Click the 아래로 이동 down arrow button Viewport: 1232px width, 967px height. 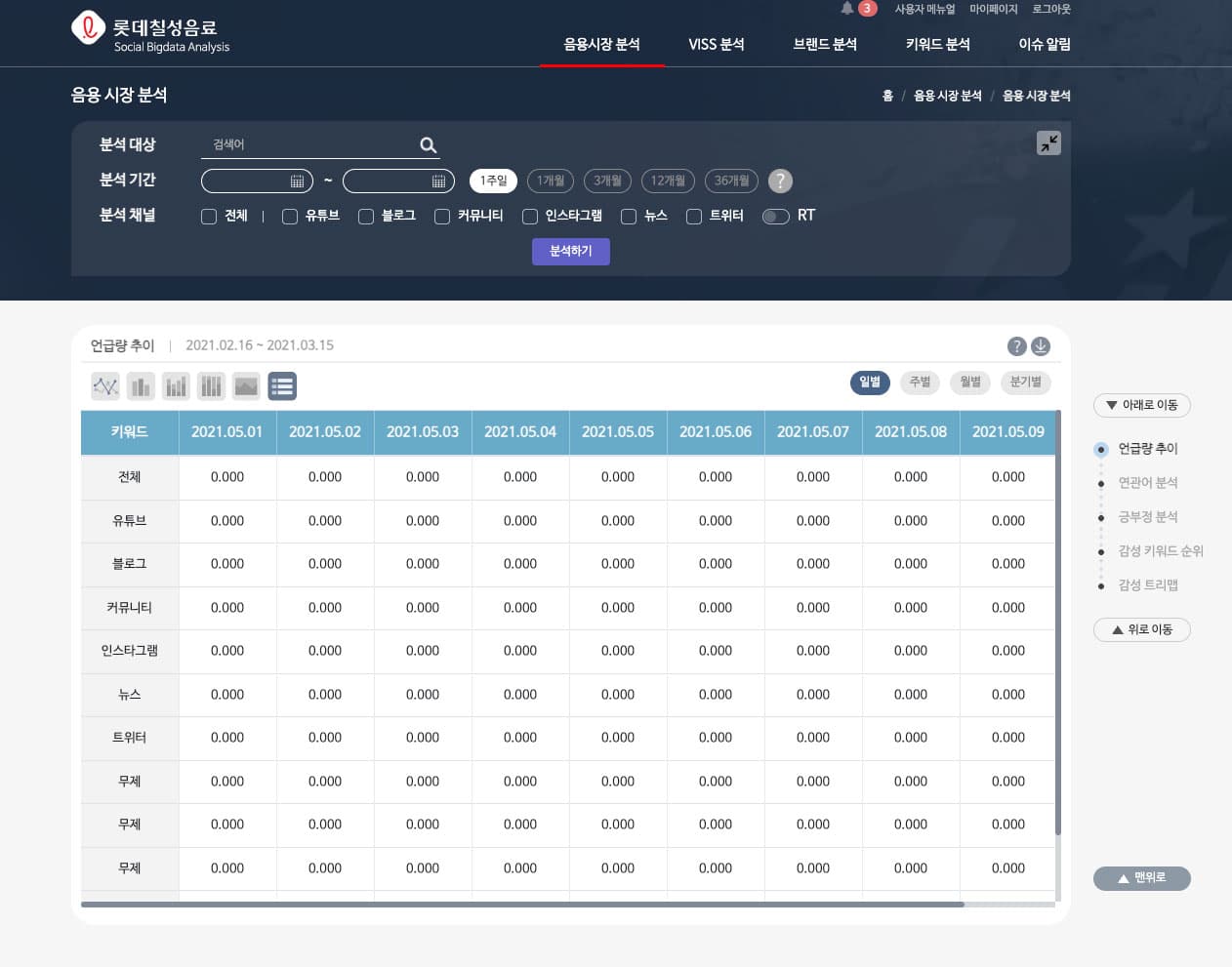[1141, 405]
